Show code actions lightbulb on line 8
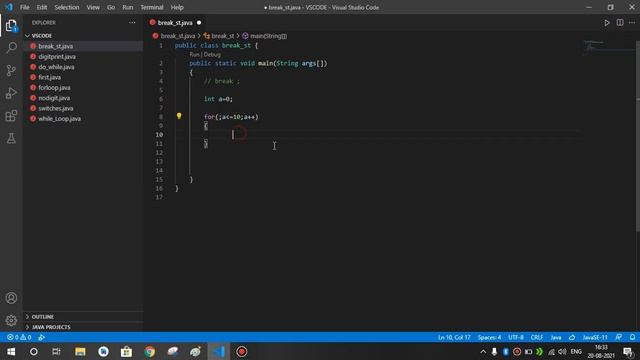The width and height of the screenshot is (640, 360). pyautogui.click(x=179, y=116)
